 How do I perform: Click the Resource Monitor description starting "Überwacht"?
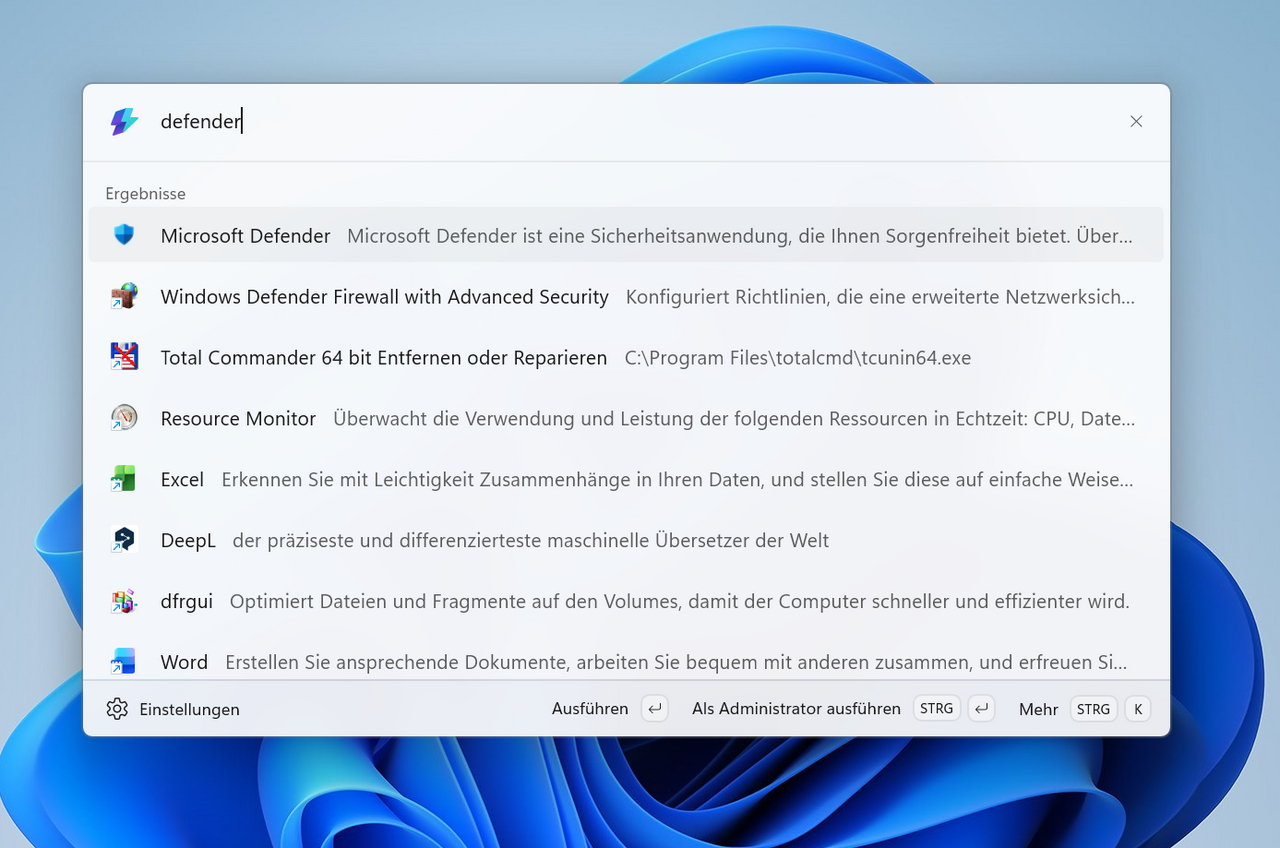(734, 419)
